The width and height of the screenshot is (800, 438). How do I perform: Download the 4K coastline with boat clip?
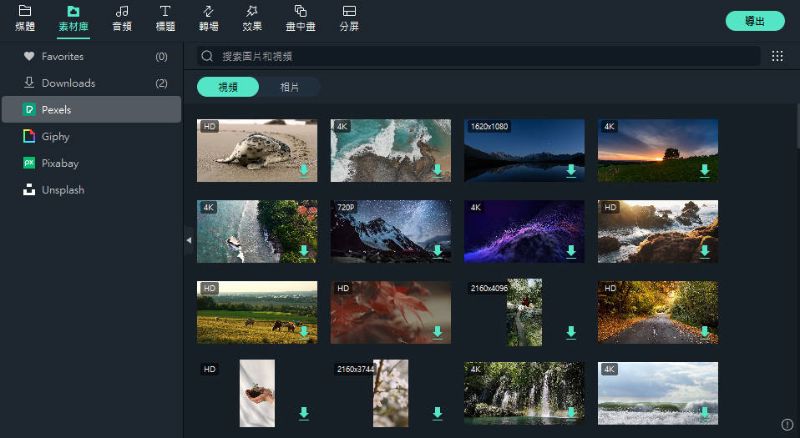click(304, 251)
